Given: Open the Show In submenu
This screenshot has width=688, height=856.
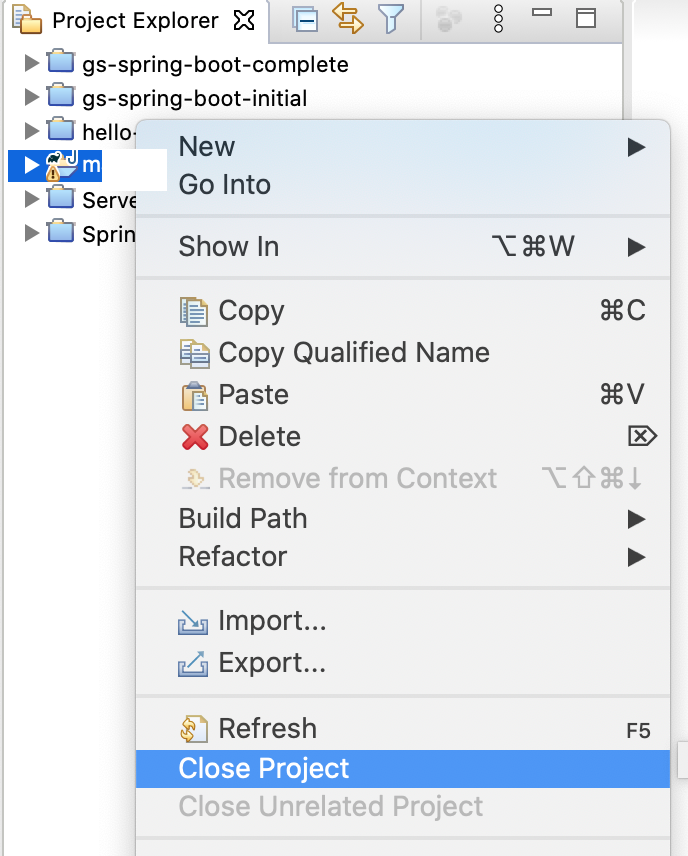Looking at the screenshot, I should point(403,247).
